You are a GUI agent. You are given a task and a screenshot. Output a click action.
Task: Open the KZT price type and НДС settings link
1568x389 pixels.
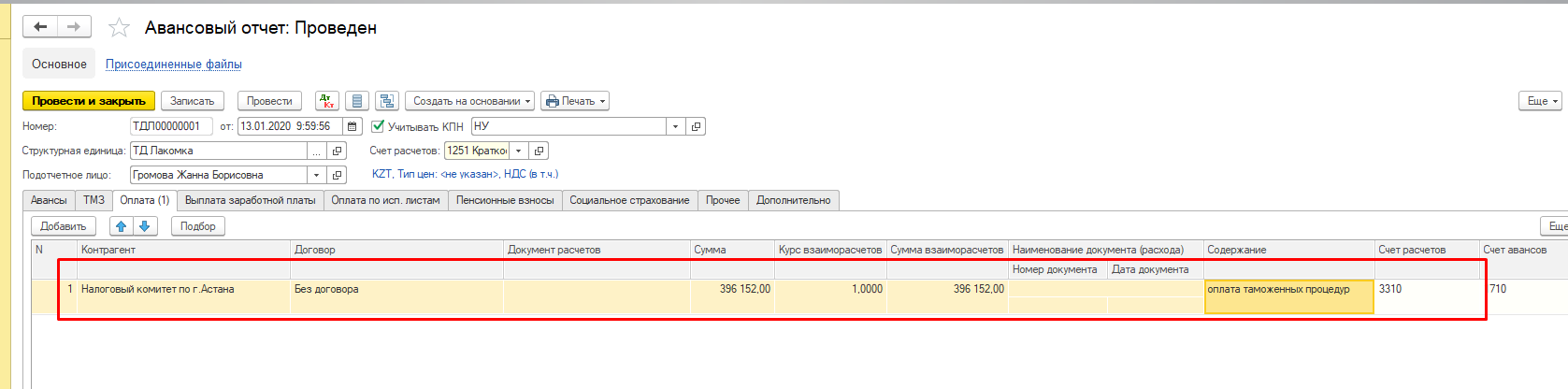tap(465, 174)
